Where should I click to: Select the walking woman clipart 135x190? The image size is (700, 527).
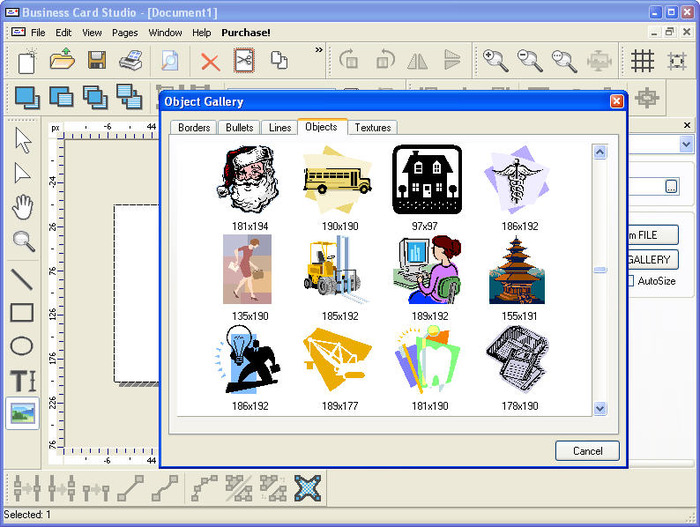247,270
